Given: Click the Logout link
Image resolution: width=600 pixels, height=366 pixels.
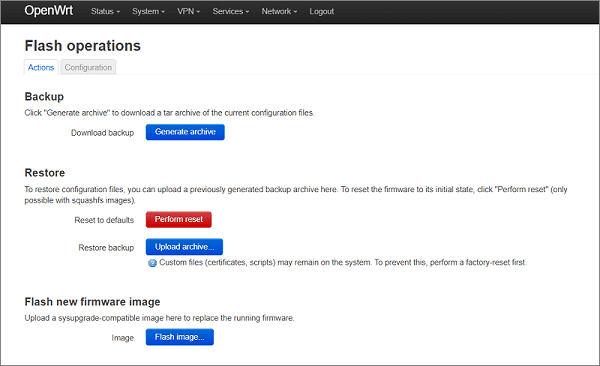Looking at the screenshot, I should [321, 11].
